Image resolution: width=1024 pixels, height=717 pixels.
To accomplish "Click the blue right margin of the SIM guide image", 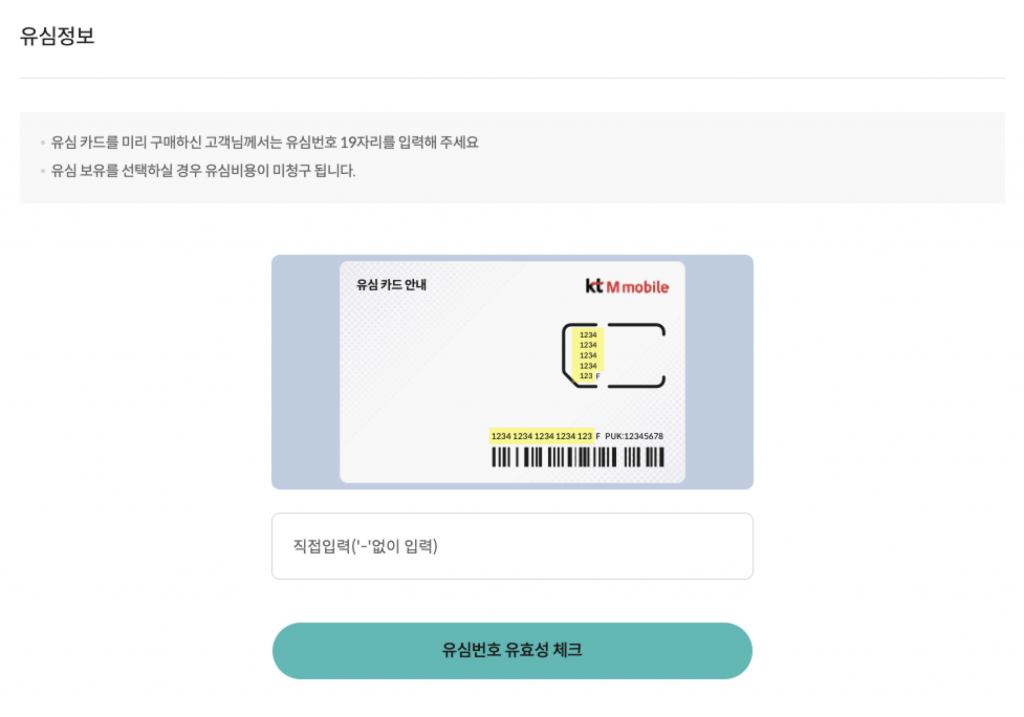I will tap(719, 372).
